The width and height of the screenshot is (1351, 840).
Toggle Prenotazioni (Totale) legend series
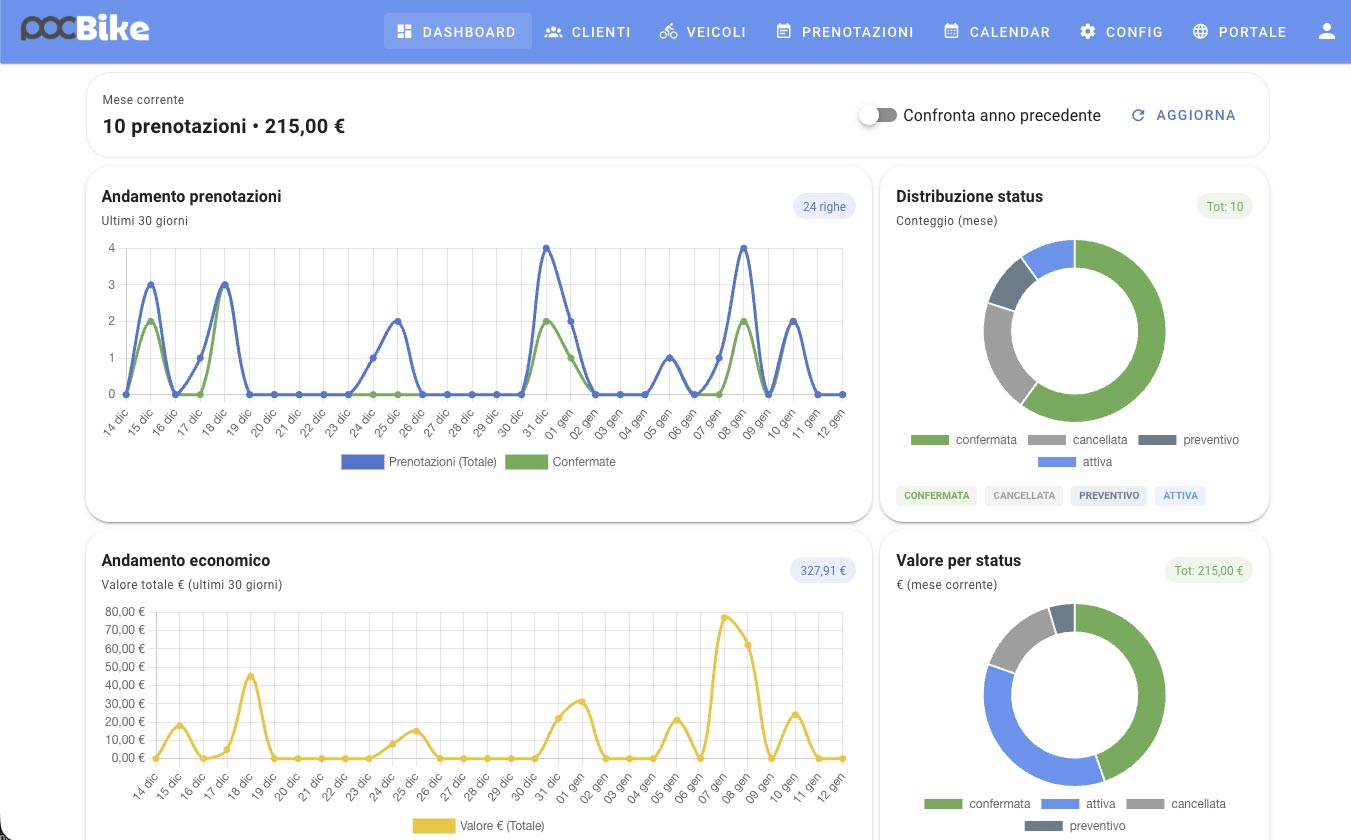tap(419, 462)
